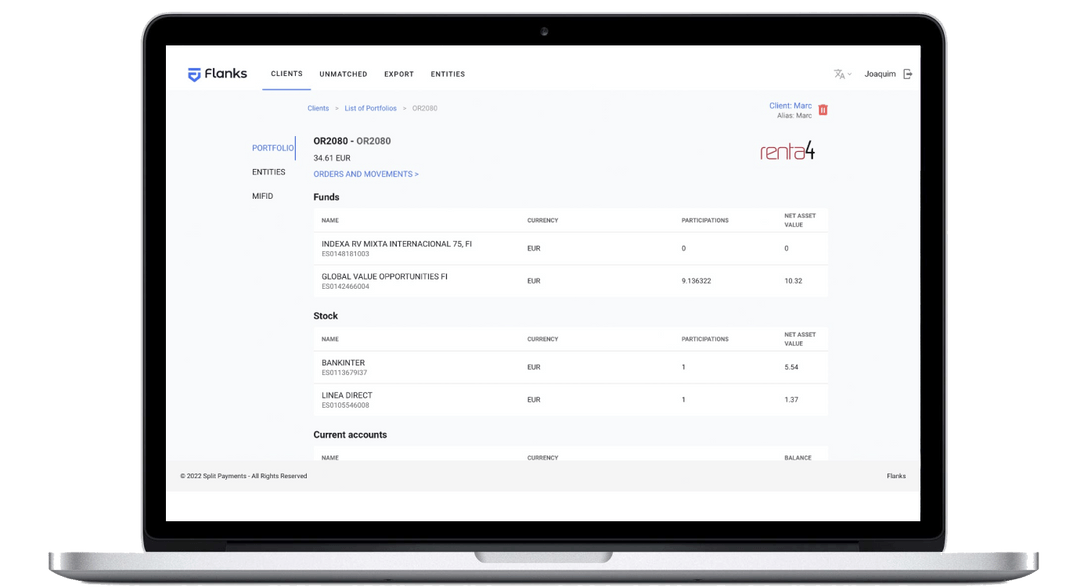The width and height of the screenshot is (1080, 587).
Task: Click the Flanks shield logo
Action: 195,73
